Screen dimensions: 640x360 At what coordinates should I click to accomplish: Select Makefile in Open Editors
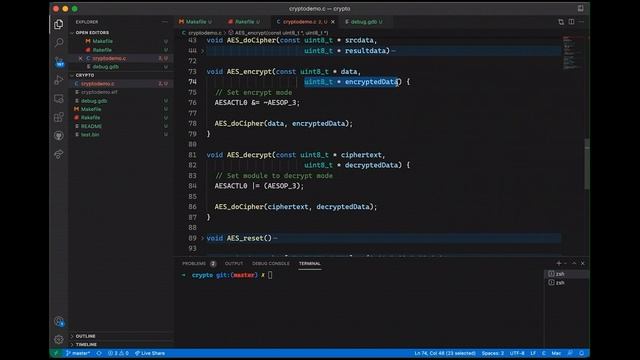click(x=102, y=41)
